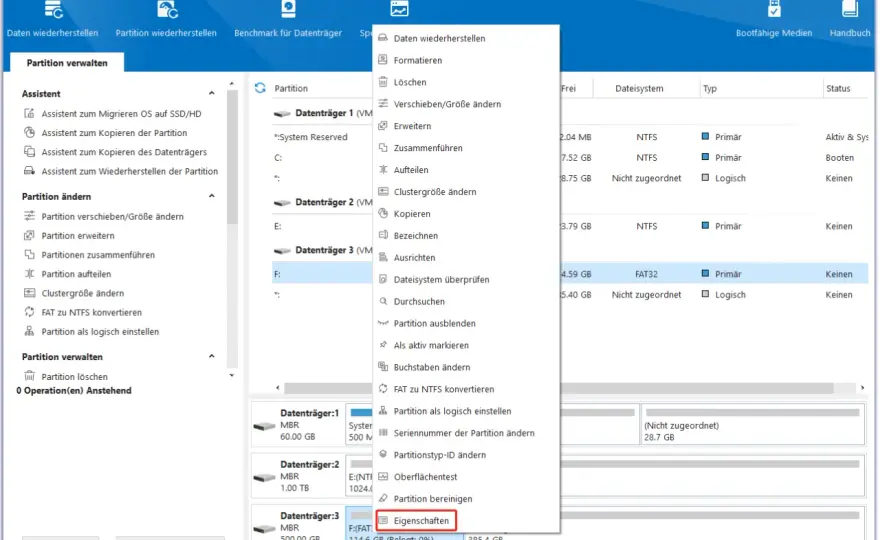Choose Zusammenführen from context menu
Image resolution: width=880 pixels, height=540 pixels.
click(466, 148)
